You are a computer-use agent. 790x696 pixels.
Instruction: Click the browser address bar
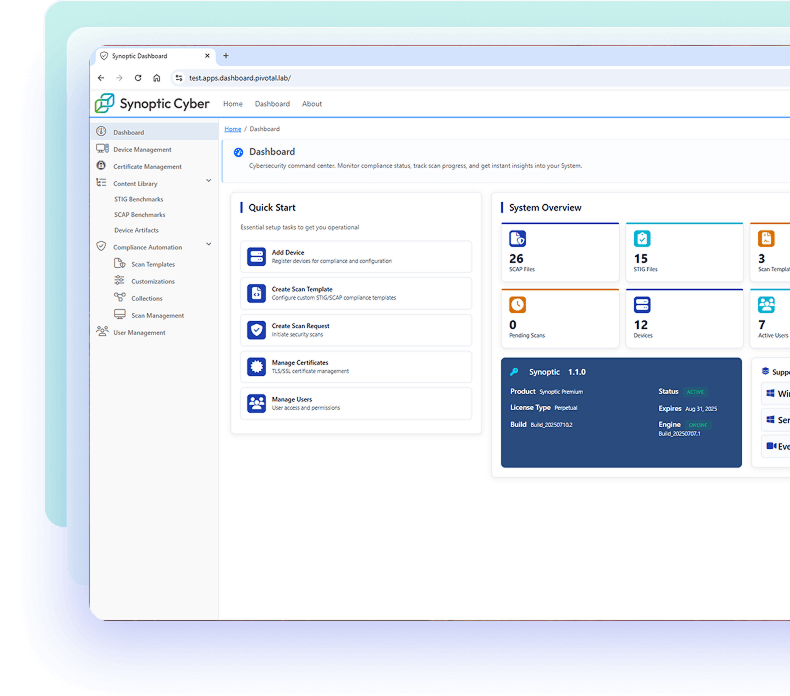pos(400,78)
